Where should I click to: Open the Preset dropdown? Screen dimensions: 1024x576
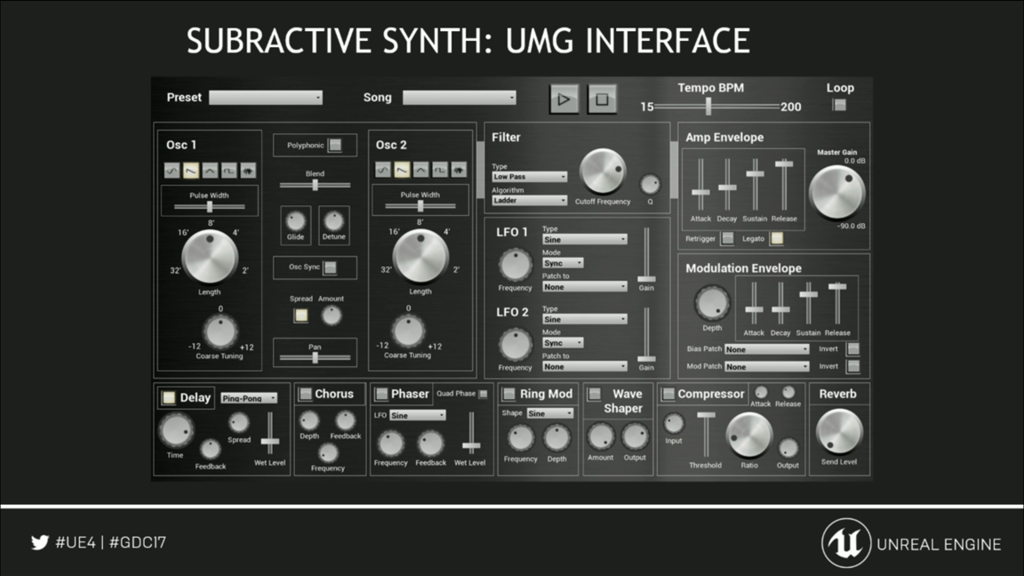(266, 97)
